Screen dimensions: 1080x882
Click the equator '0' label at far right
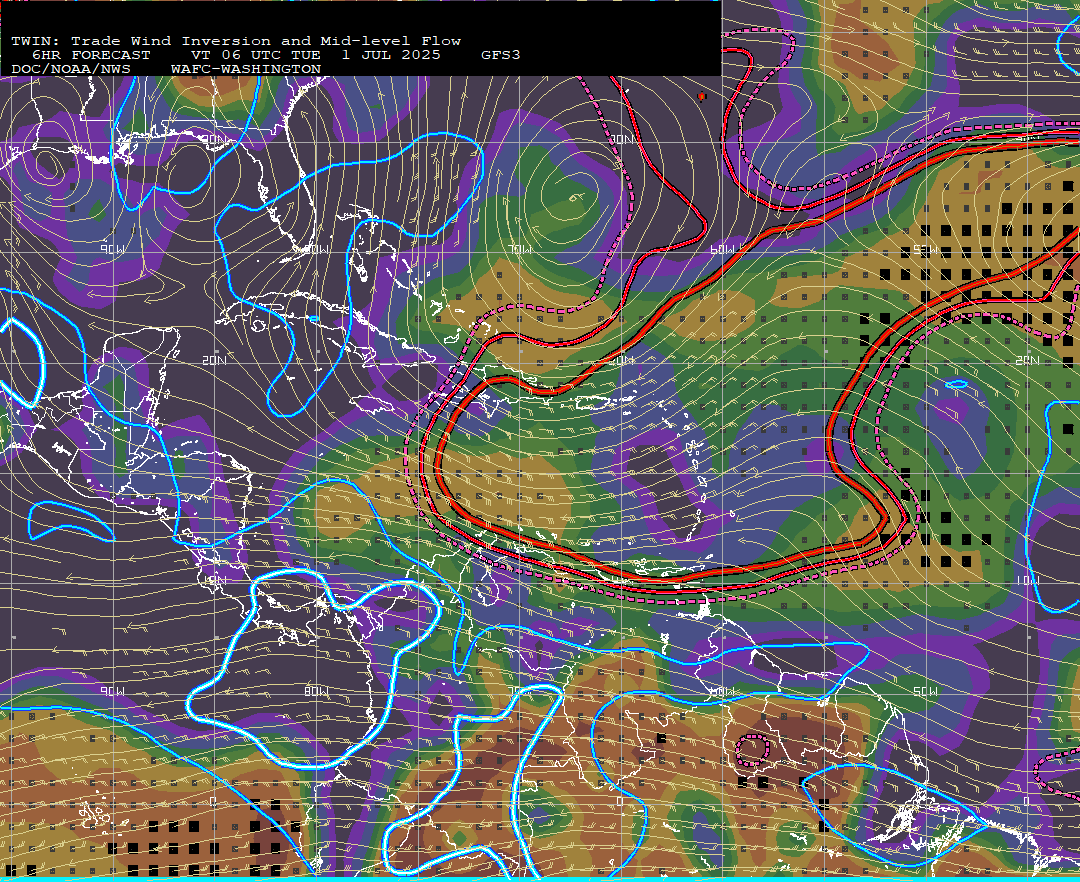pos(1026,801)
